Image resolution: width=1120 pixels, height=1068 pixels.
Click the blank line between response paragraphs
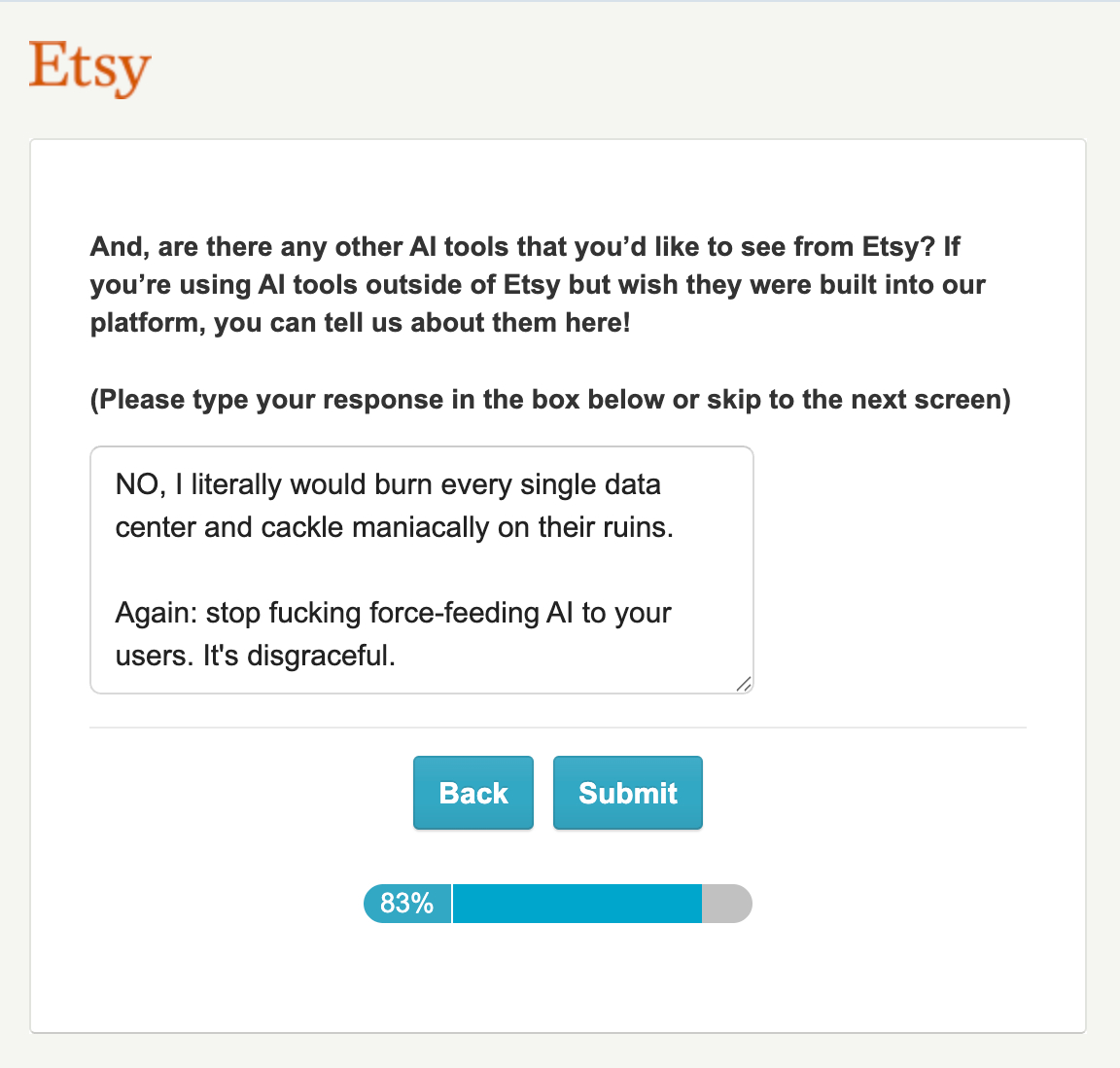tap(389, 570)
